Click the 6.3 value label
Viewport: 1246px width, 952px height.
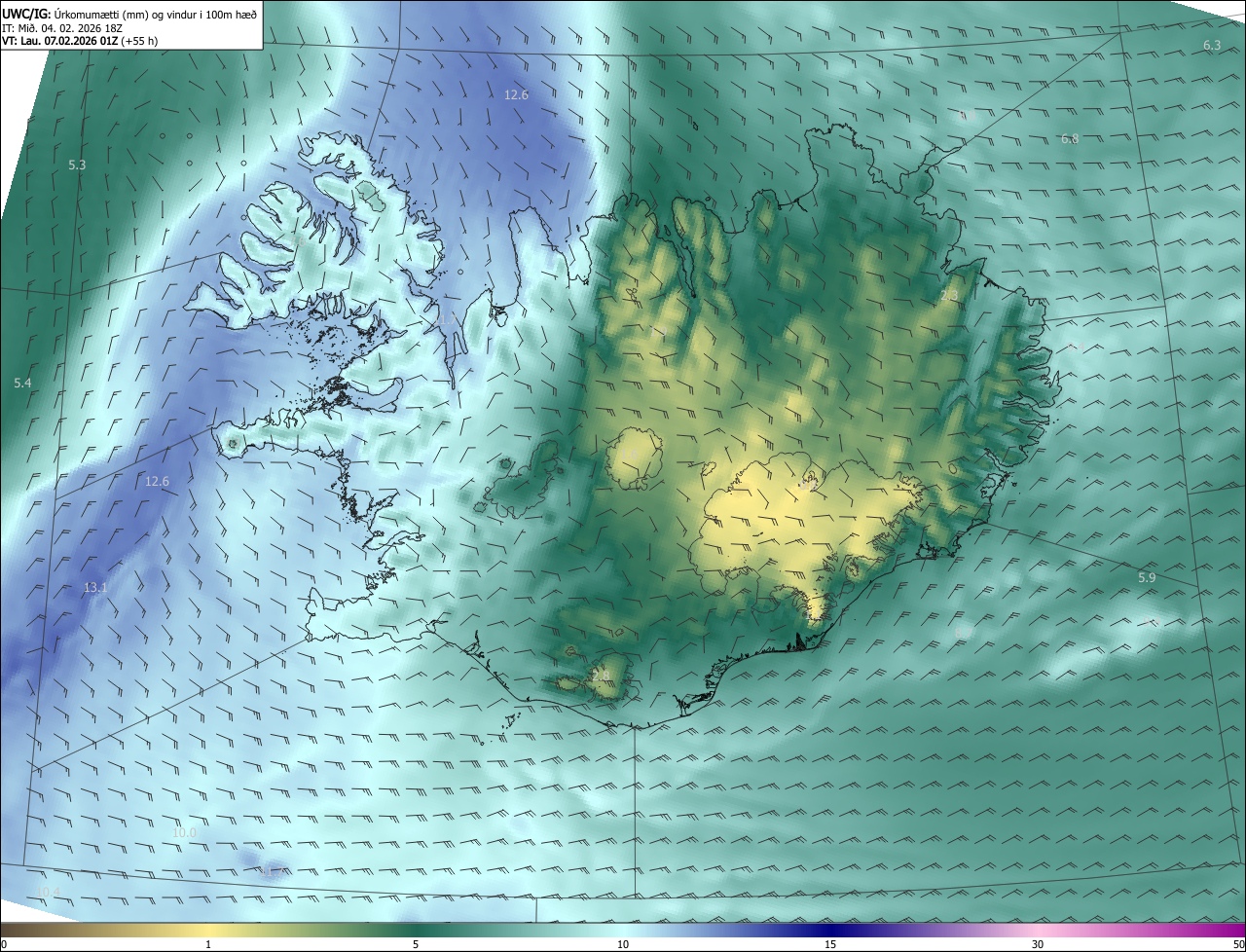coord(1212,46)
